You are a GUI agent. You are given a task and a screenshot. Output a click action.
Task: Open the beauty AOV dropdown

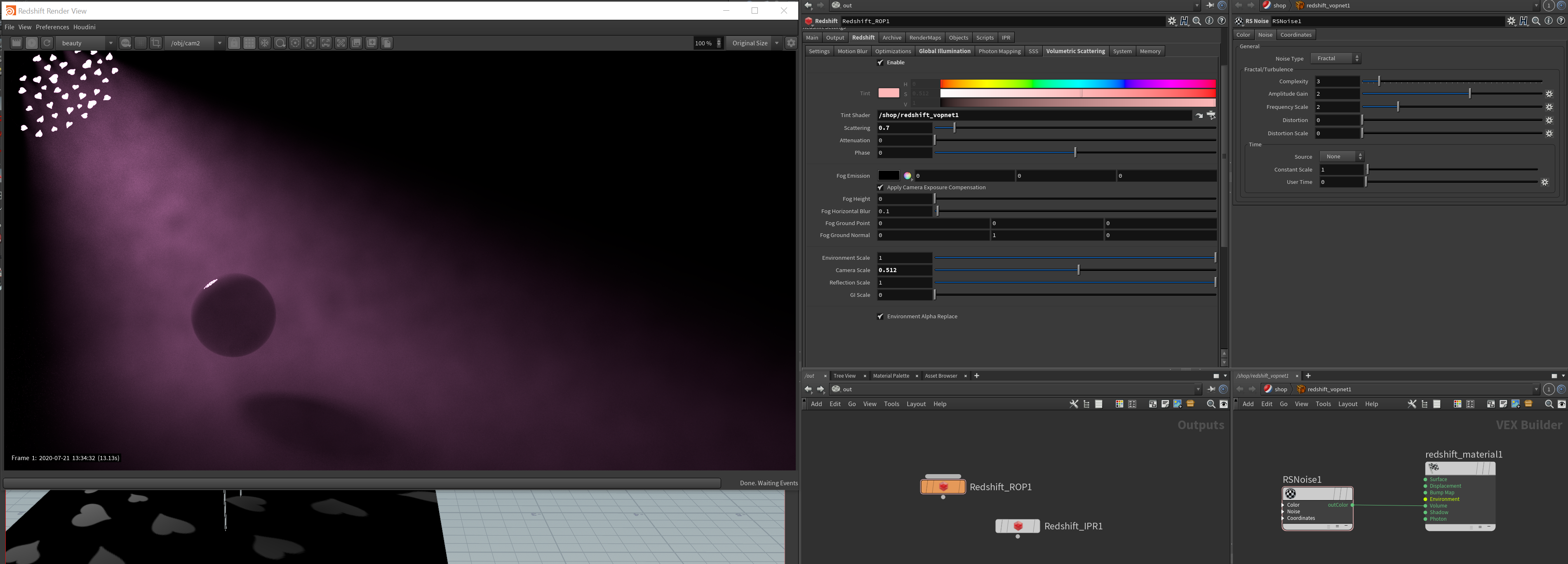(85, 42)
